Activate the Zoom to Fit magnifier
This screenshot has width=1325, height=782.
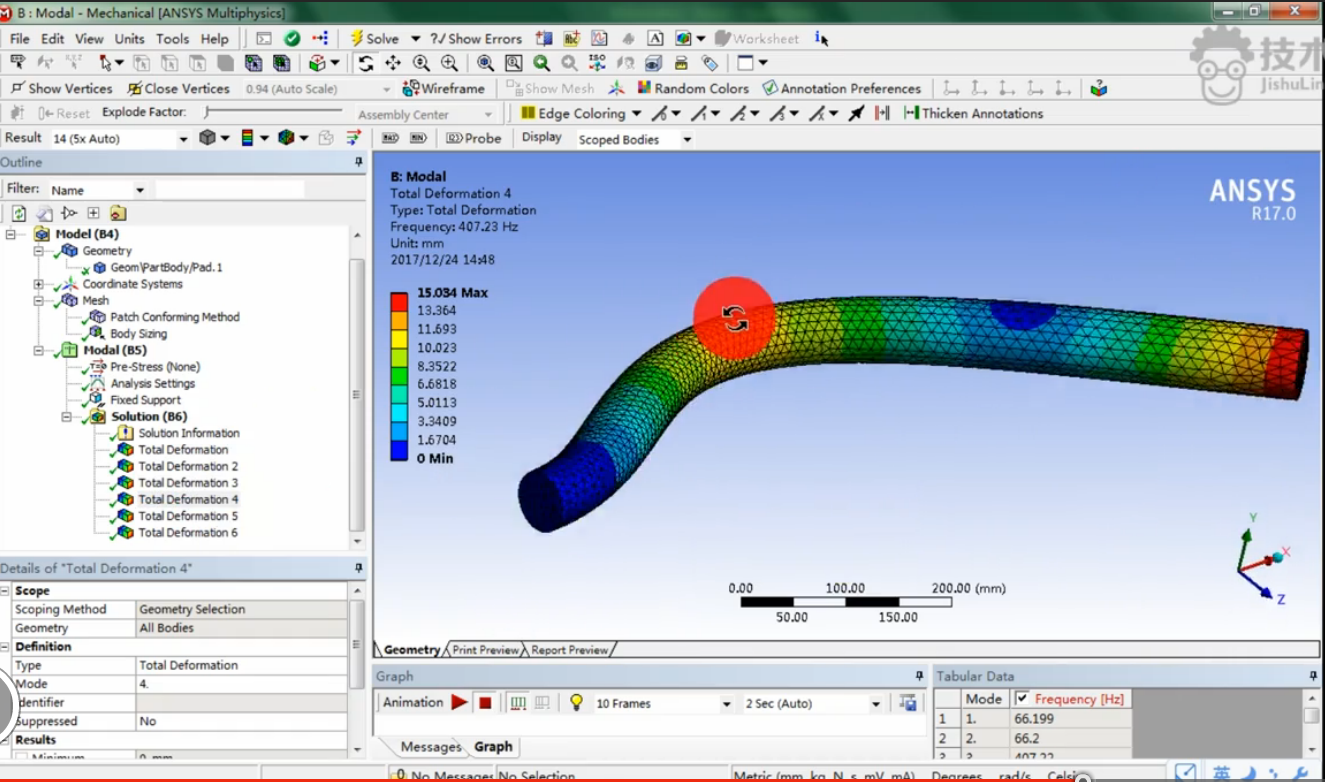(485, 63)
